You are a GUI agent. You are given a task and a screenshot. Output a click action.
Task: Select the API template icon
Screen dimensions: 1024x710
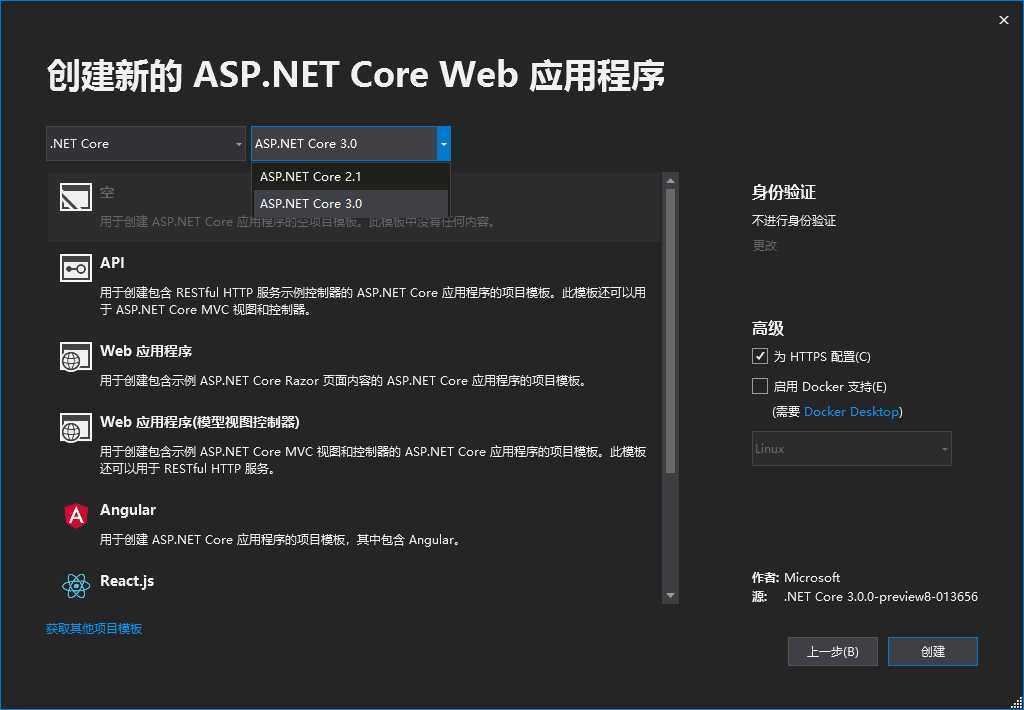(x=76, y=268)
